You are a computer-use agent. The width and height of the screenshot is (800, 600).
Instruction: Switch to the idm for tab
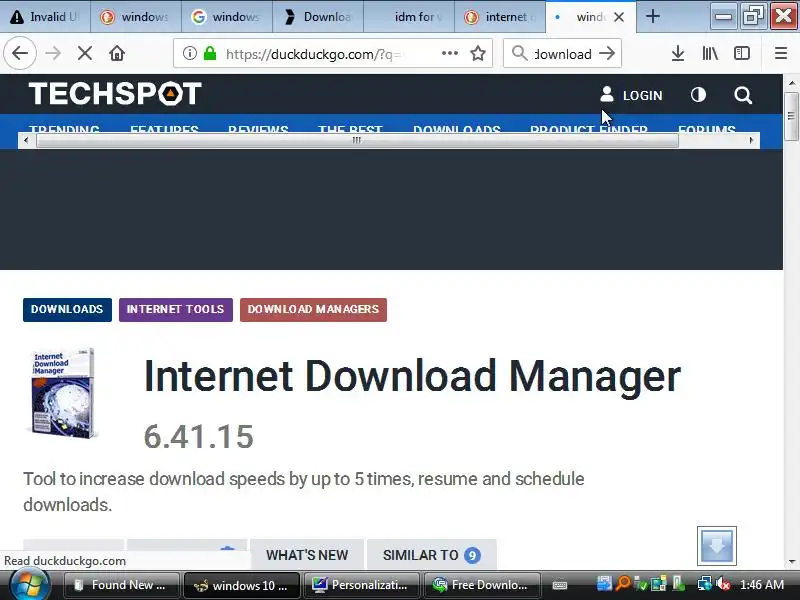coord(409,17)
